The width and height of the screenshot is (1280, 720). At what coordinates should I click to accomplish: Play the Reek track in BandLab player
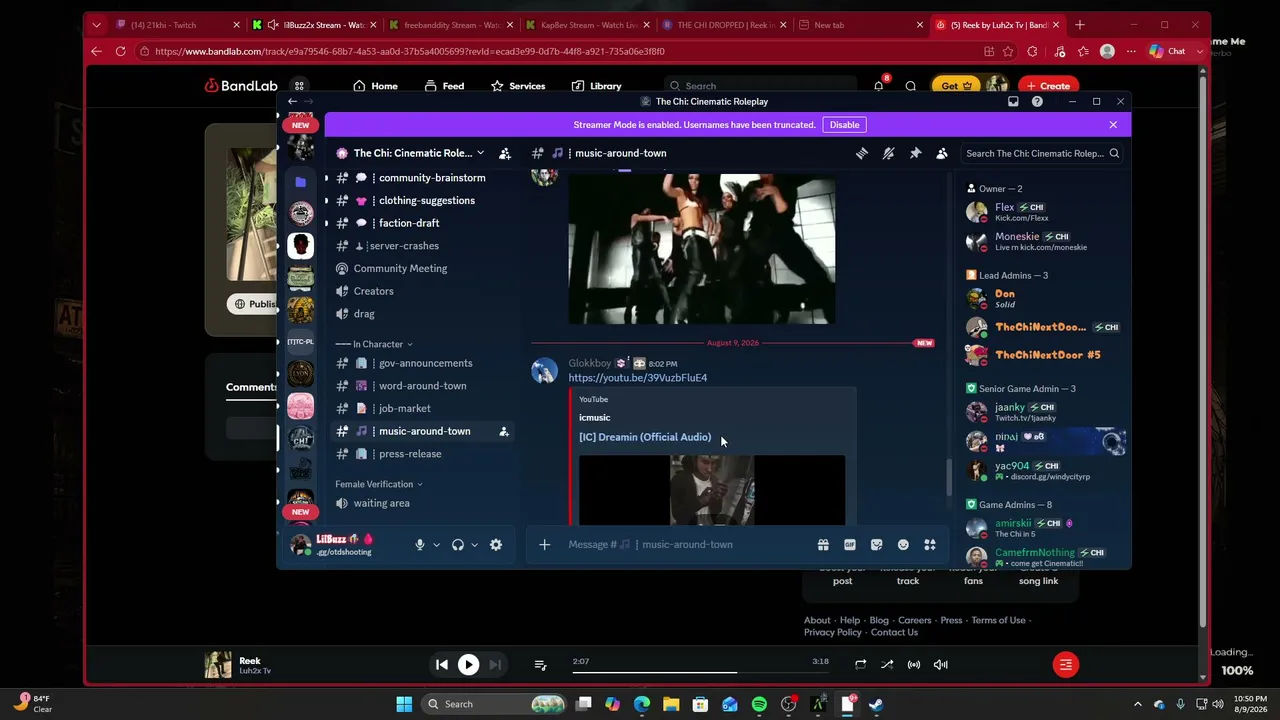[x=468, y=665]
